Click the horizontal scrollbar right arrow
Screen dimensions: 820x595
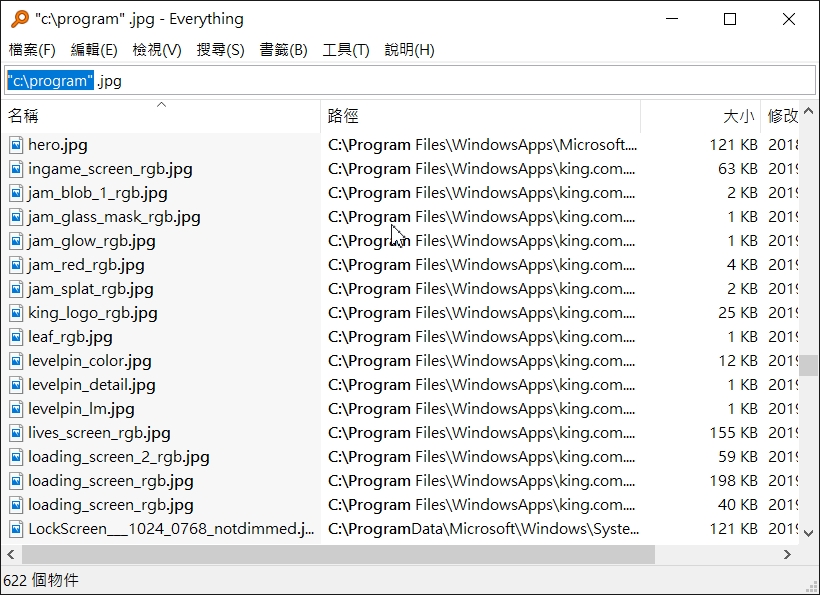(x=787, y=555)
